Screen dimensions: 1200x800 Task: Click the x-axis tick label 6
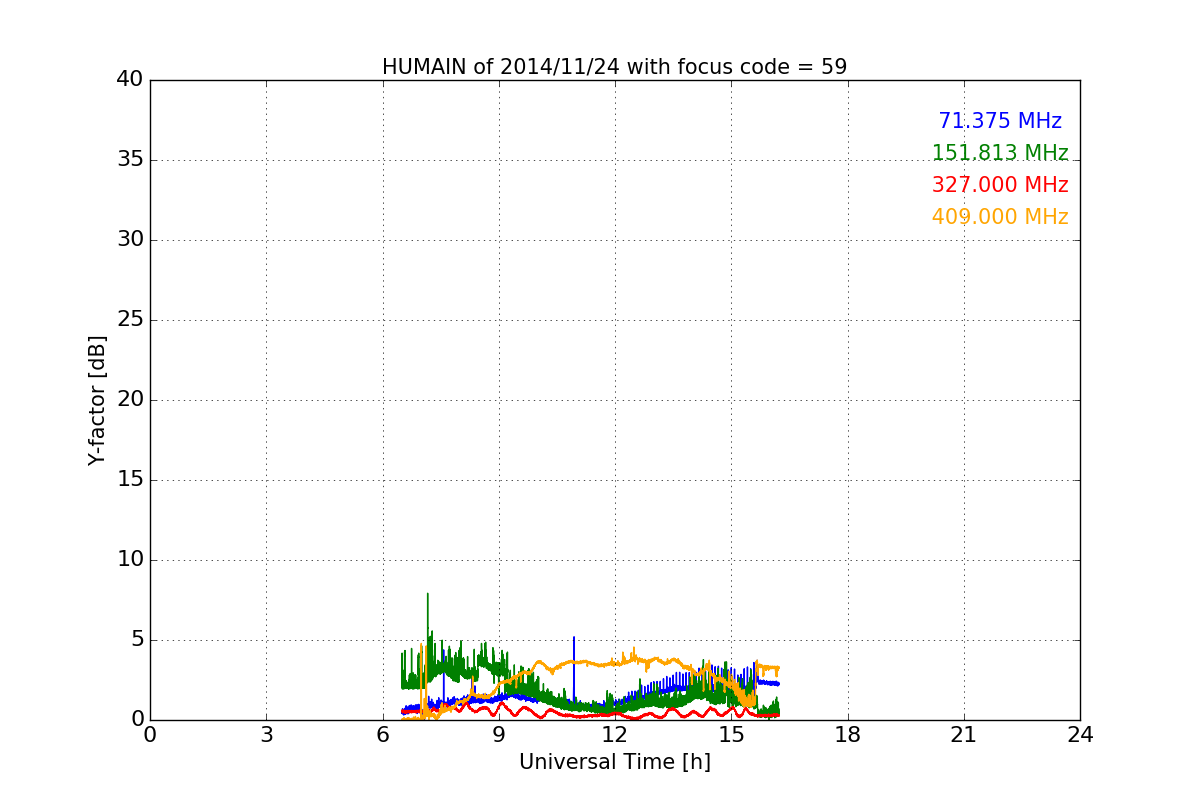pos(383,734)
